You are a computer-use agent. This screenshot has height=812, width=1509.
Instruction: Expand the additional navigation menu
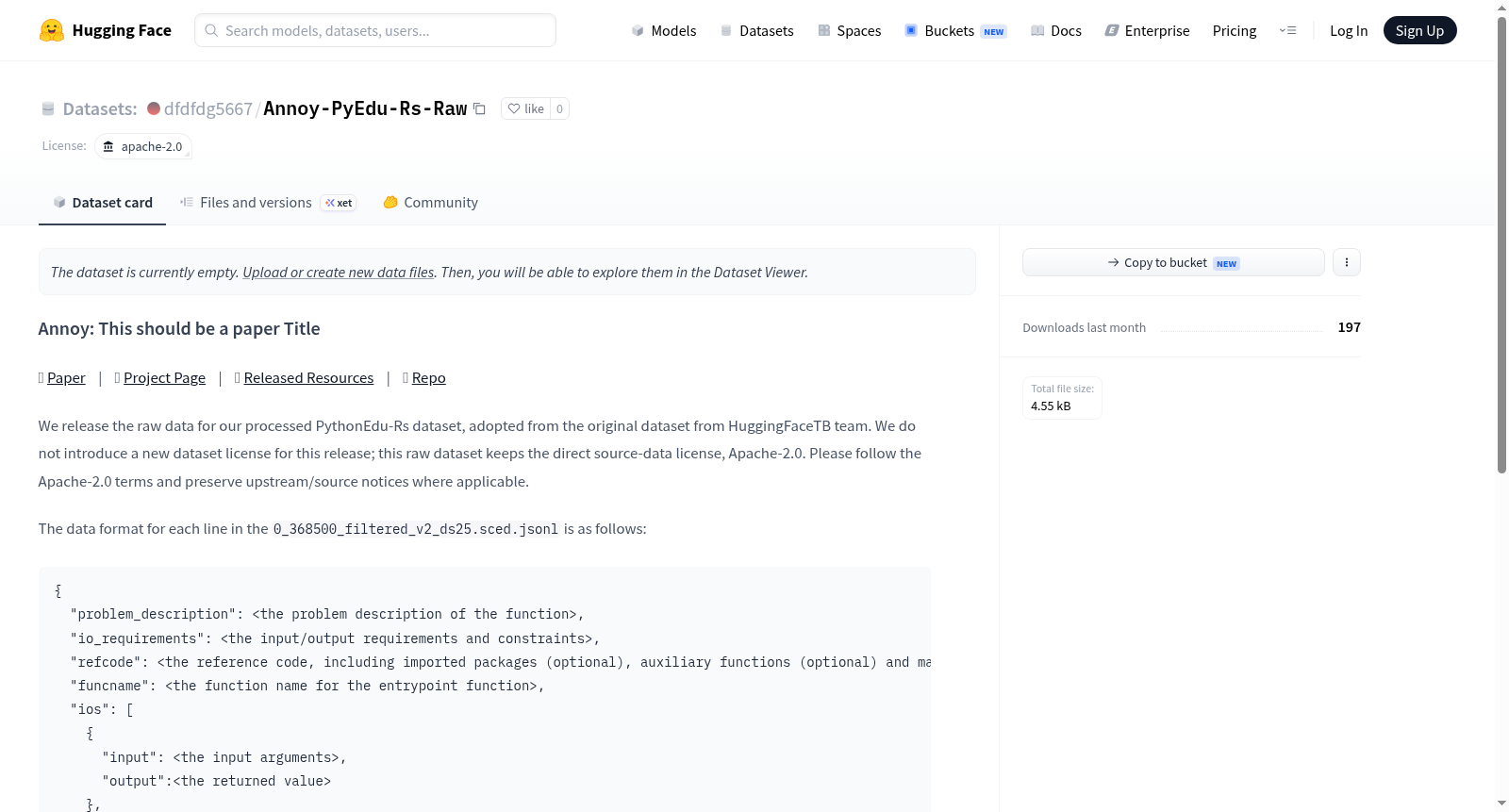click(x=1287, y=30)
